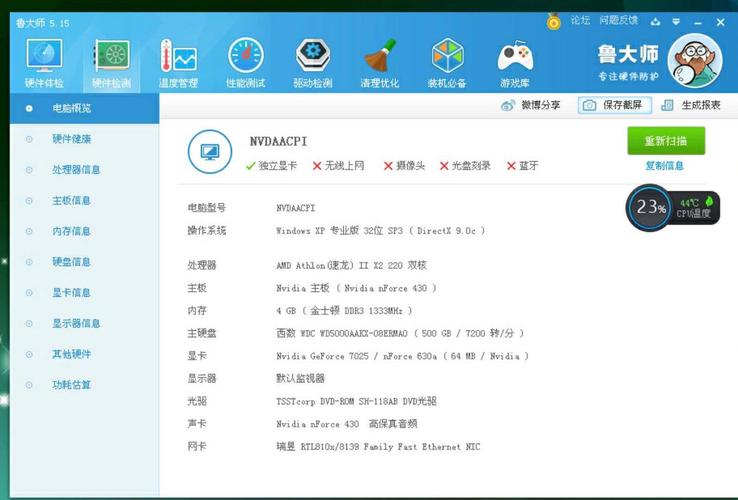Open 游戏库 game library controller icon
The image size is (738, 500).
515,63
